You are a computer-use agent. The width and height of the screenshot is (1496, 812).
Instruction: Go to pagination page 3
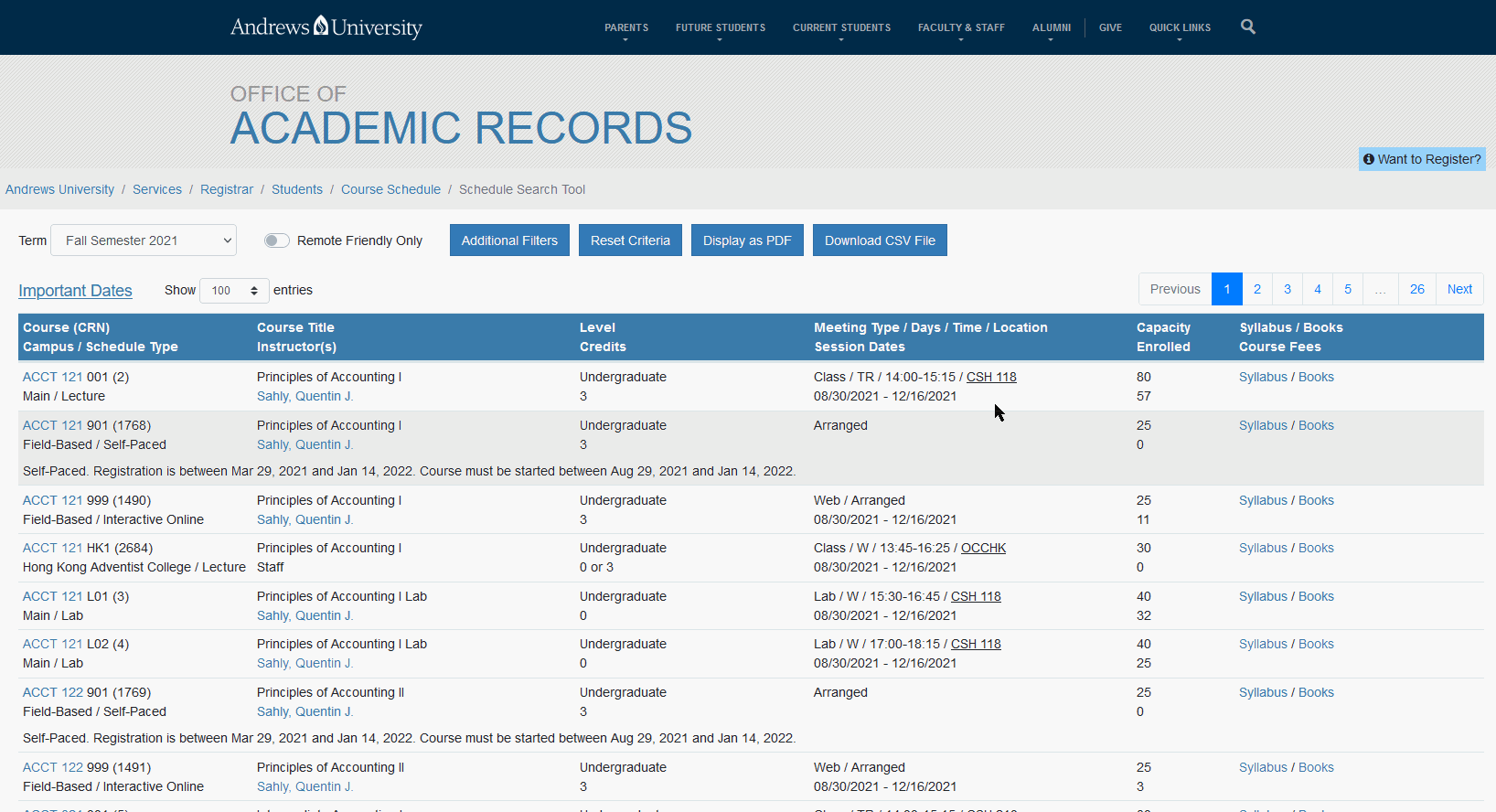click(1288, 289)
